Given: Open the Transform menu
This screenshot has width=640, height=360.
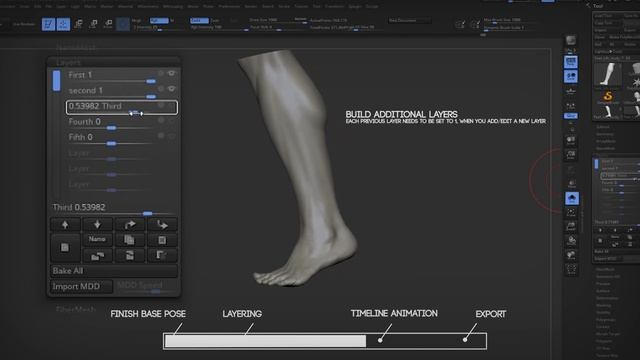Looking at the screenshot, I should click(334, 7).
